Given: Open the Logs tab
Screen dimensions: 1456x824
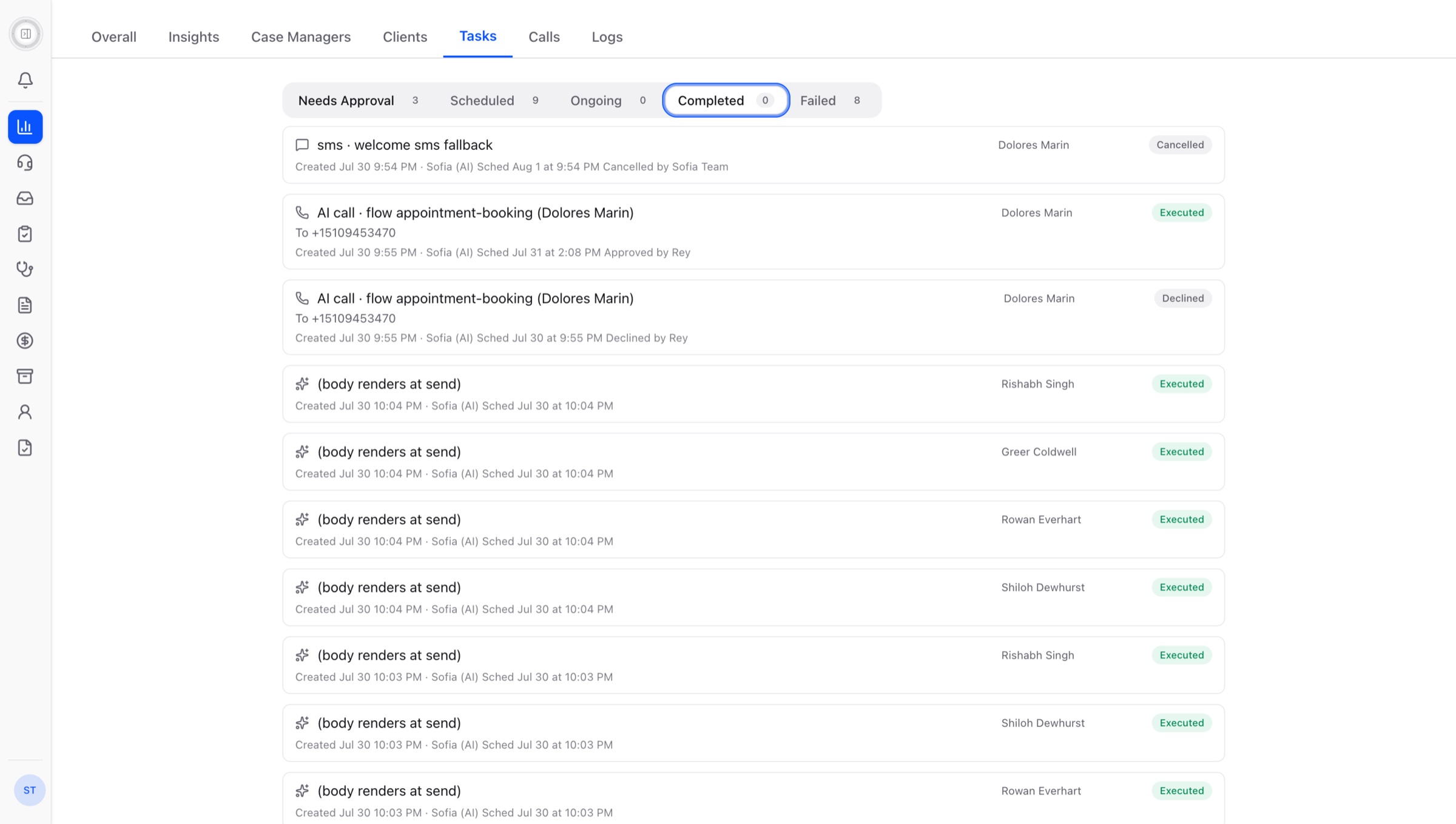Looking at the screenshot, I should [x=607, y=36].
